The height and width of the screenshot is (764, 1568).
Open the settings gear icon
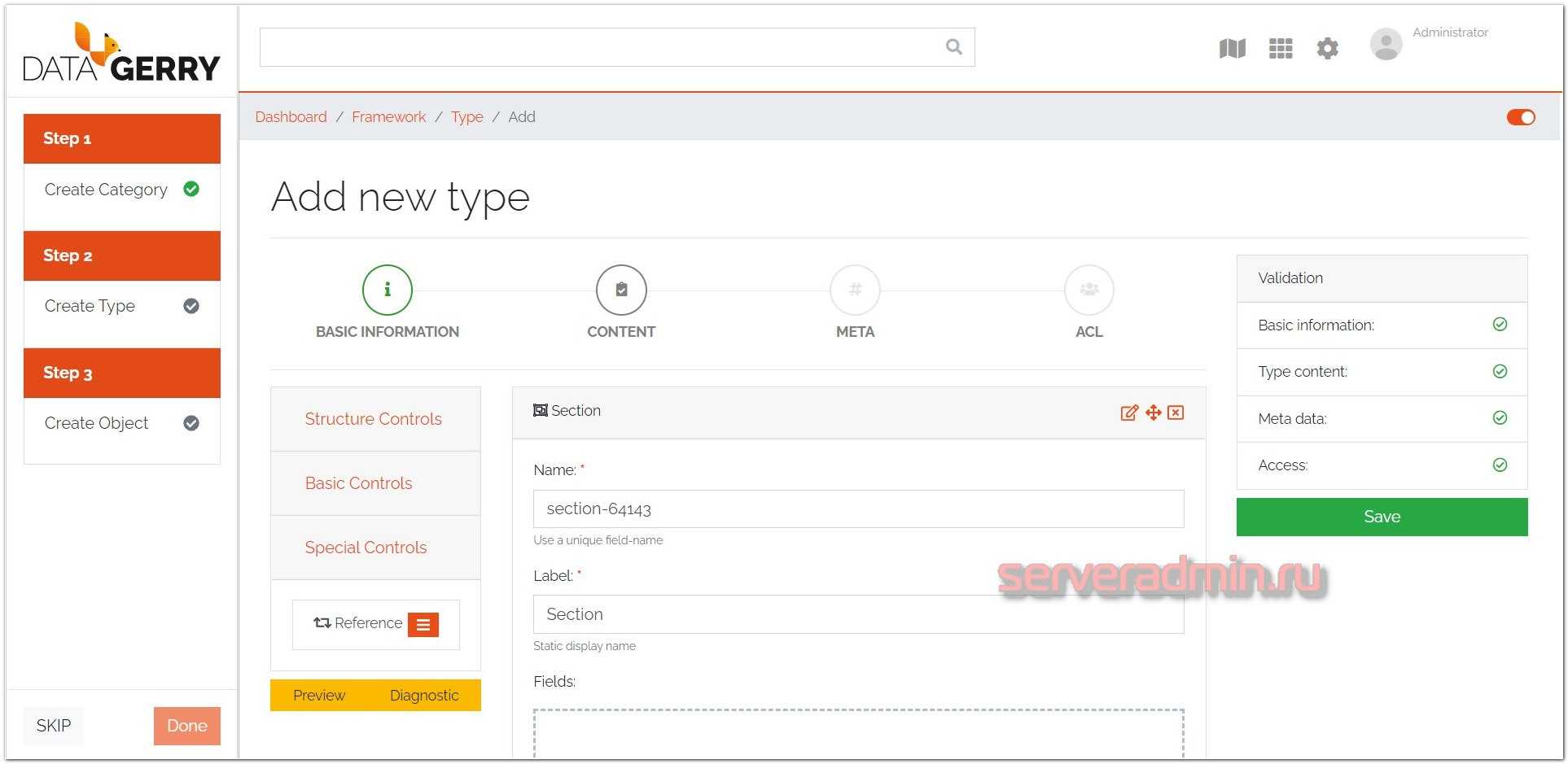click(1328, 49)
